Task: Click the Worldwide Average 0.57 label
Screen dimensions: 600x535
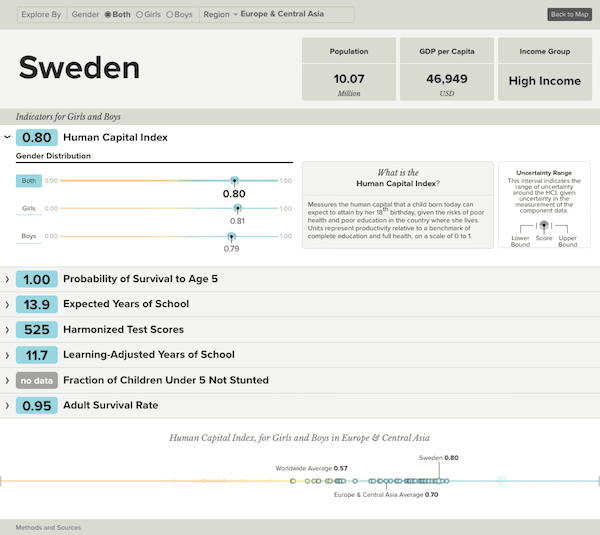Action: click(311, 468)
